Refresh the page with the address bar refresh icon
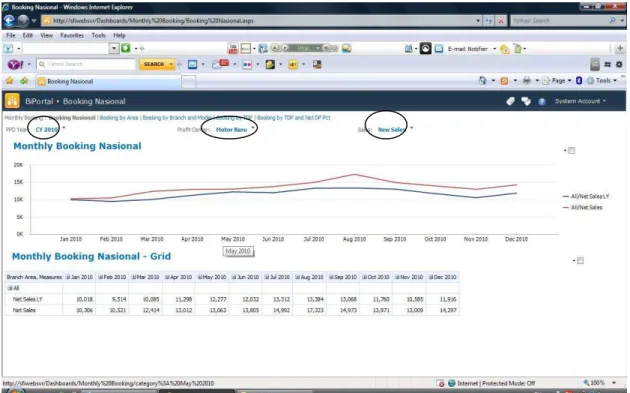This screenshot has height=393, width=630. 489,20
